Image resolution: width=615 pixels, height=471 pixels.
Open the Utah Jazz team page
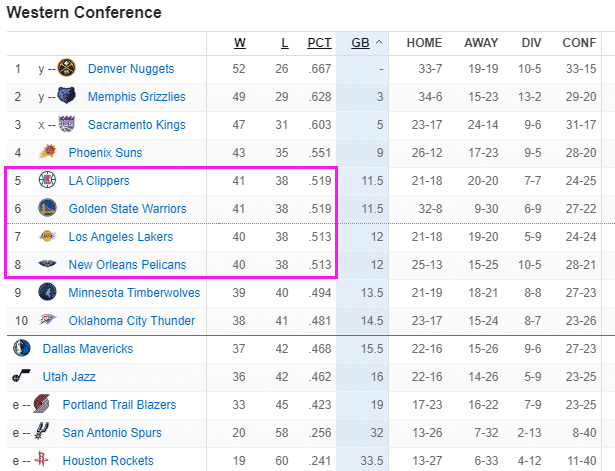click(x=71, y=377)
